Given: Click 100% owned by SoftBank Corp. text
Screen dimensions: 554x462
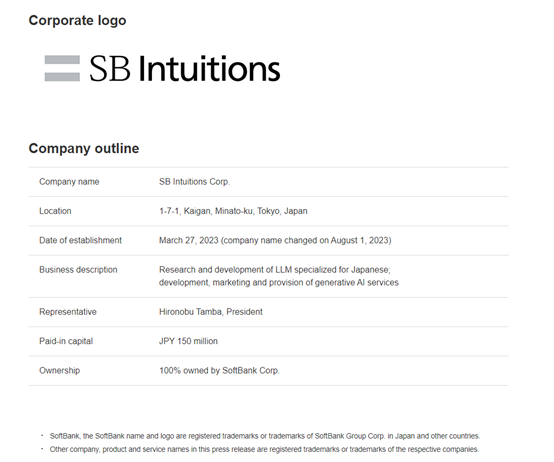Looking at the screenshot, I should coord(219,371).
